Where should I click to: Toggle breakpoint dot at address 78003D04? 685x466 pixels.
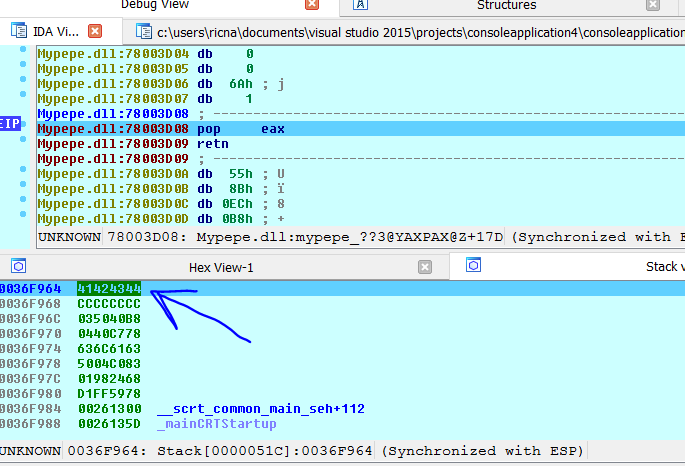point(22,51)
